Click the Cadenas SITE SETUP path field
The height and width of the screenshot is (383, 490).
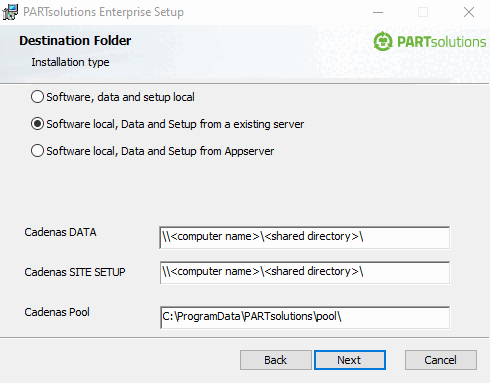pos(305,272)
